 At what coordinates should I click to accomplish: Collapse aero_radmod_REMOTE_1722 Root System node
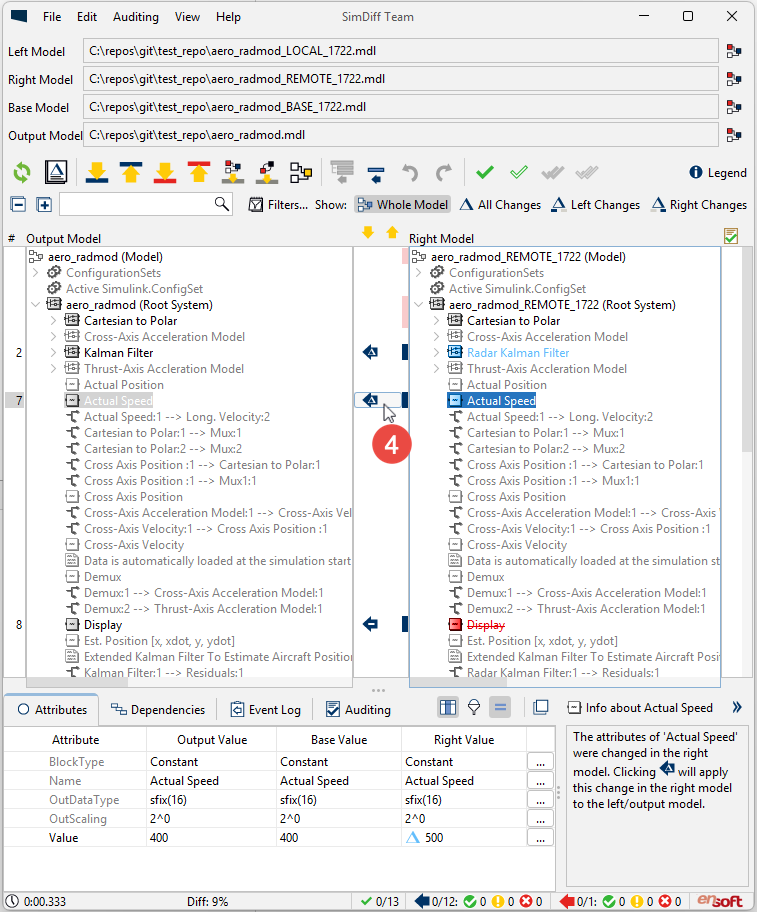[x=419, y=305]
